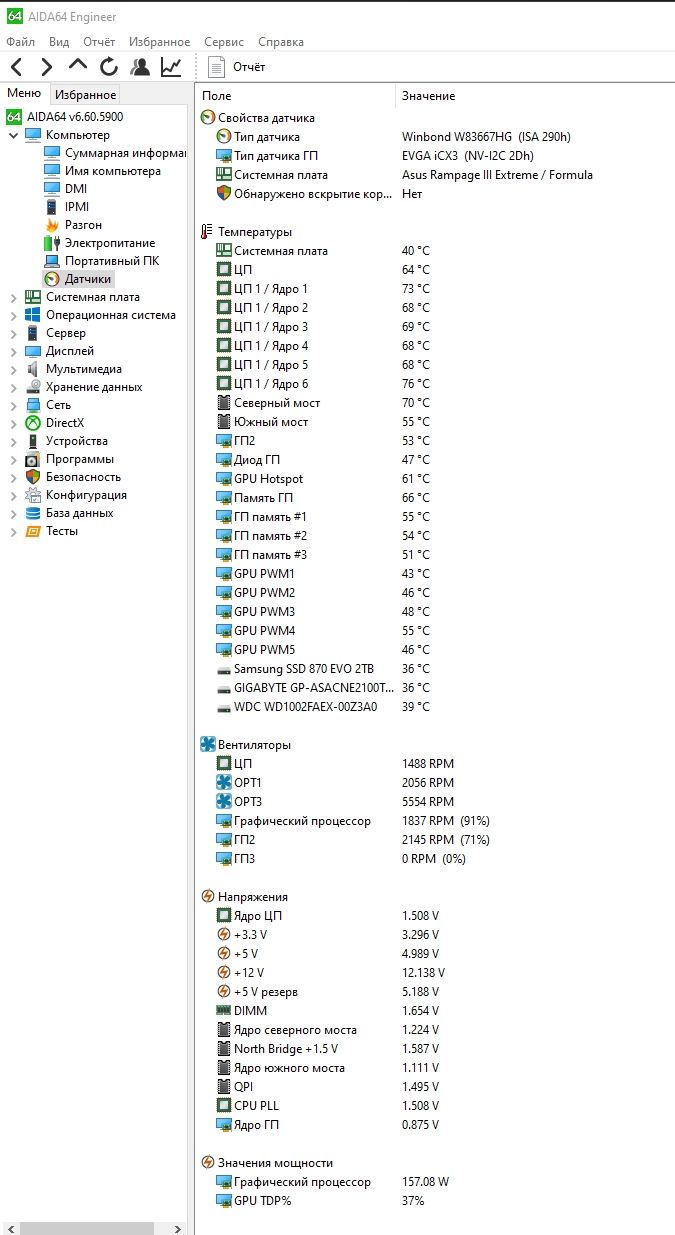Click the Программы icon in tree
The width and height of the screenshot is (675, 1235).
(33, 459)
